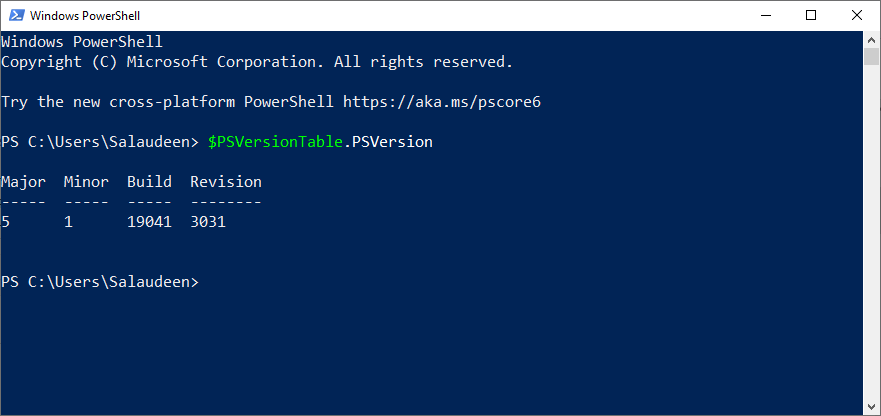Click the last empty prompt line

click(x=100, y=282)
